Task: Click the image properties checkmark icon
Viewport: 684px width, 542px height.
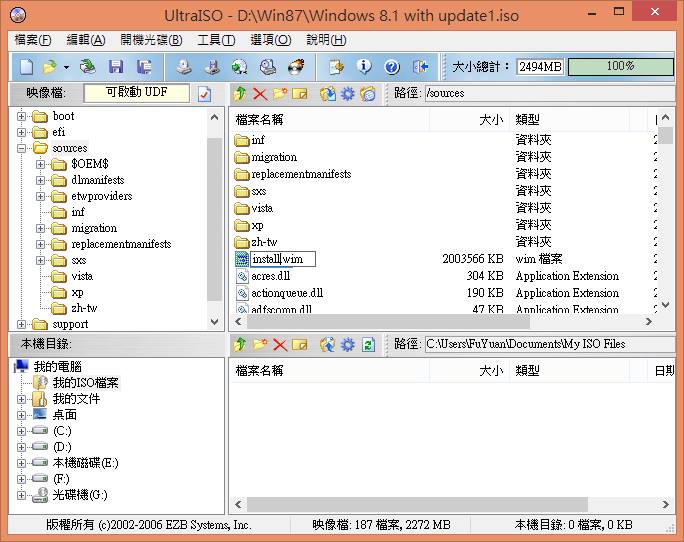Action: pyautogui.click(x=205, y=93)
